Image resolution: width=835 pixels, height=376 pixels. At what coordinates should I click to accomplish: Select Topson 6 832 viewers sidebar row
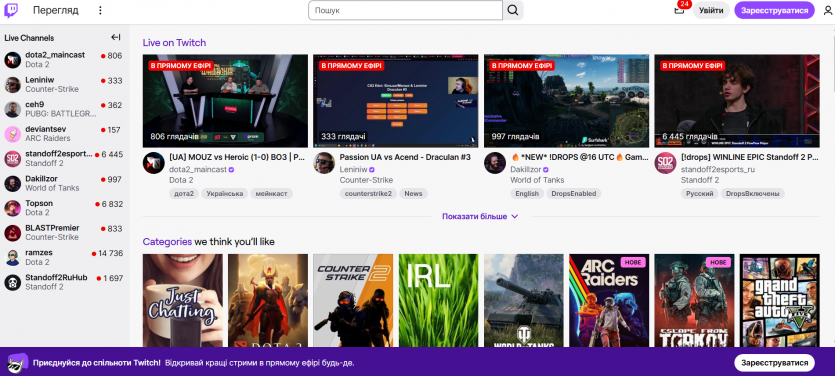tap(64, 208)
